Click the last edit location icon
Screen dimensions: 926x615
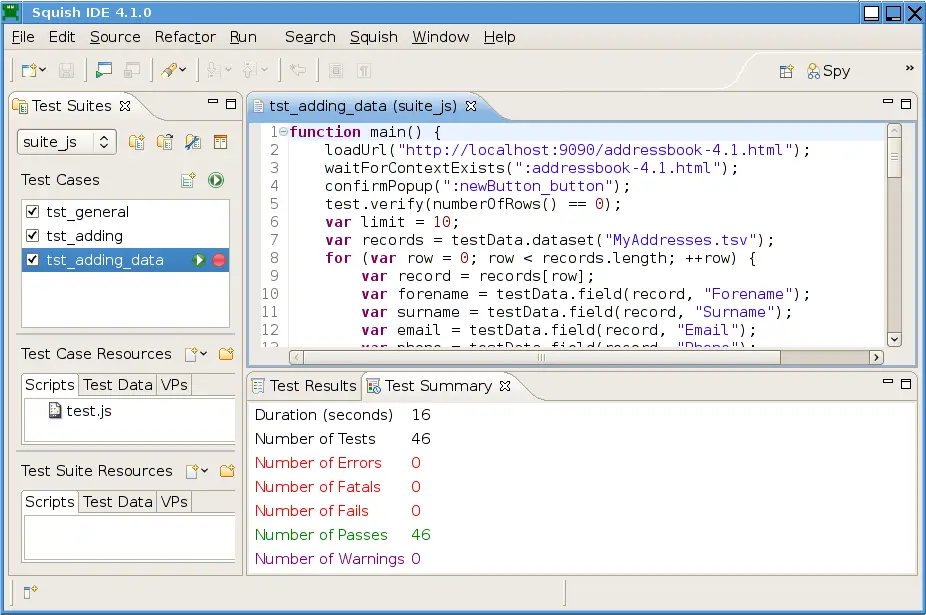(x=298, y=70)
